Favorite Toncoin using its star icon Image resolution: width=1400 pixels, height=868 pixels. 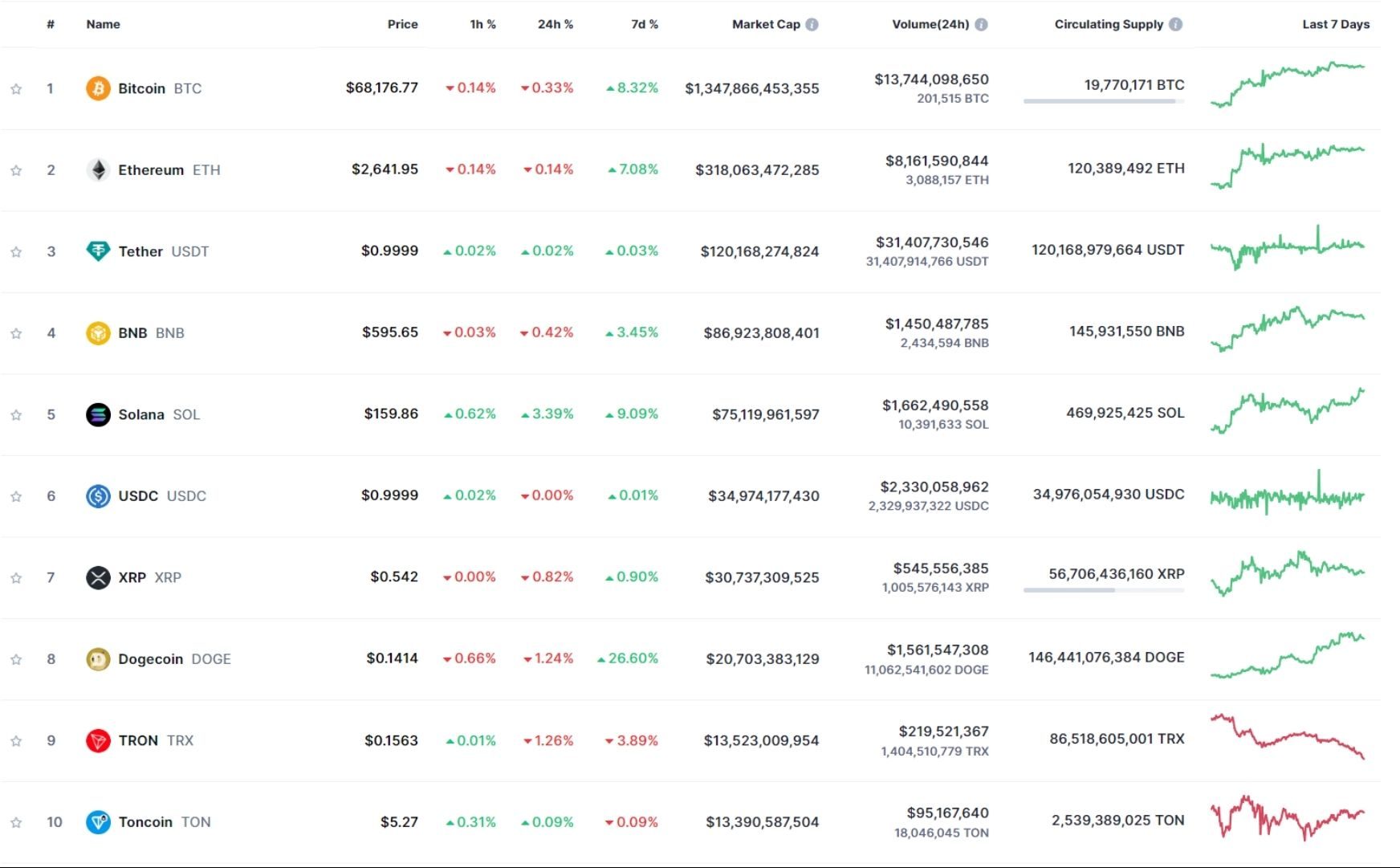click(x=15, y=821)
